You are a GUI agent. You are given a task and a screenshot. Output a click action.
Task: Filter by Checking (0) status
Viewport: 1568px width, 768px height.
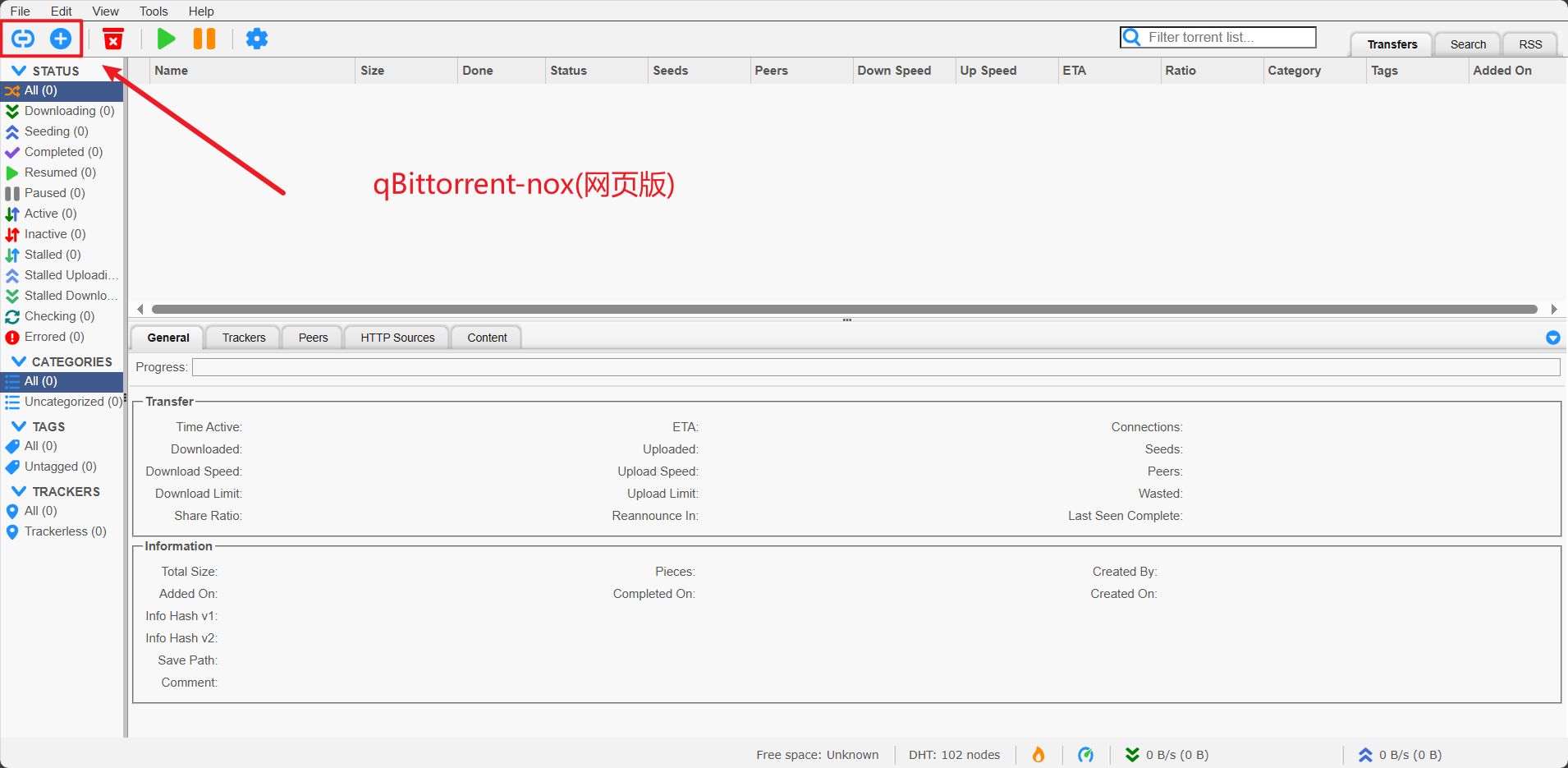tap(62, 316)
